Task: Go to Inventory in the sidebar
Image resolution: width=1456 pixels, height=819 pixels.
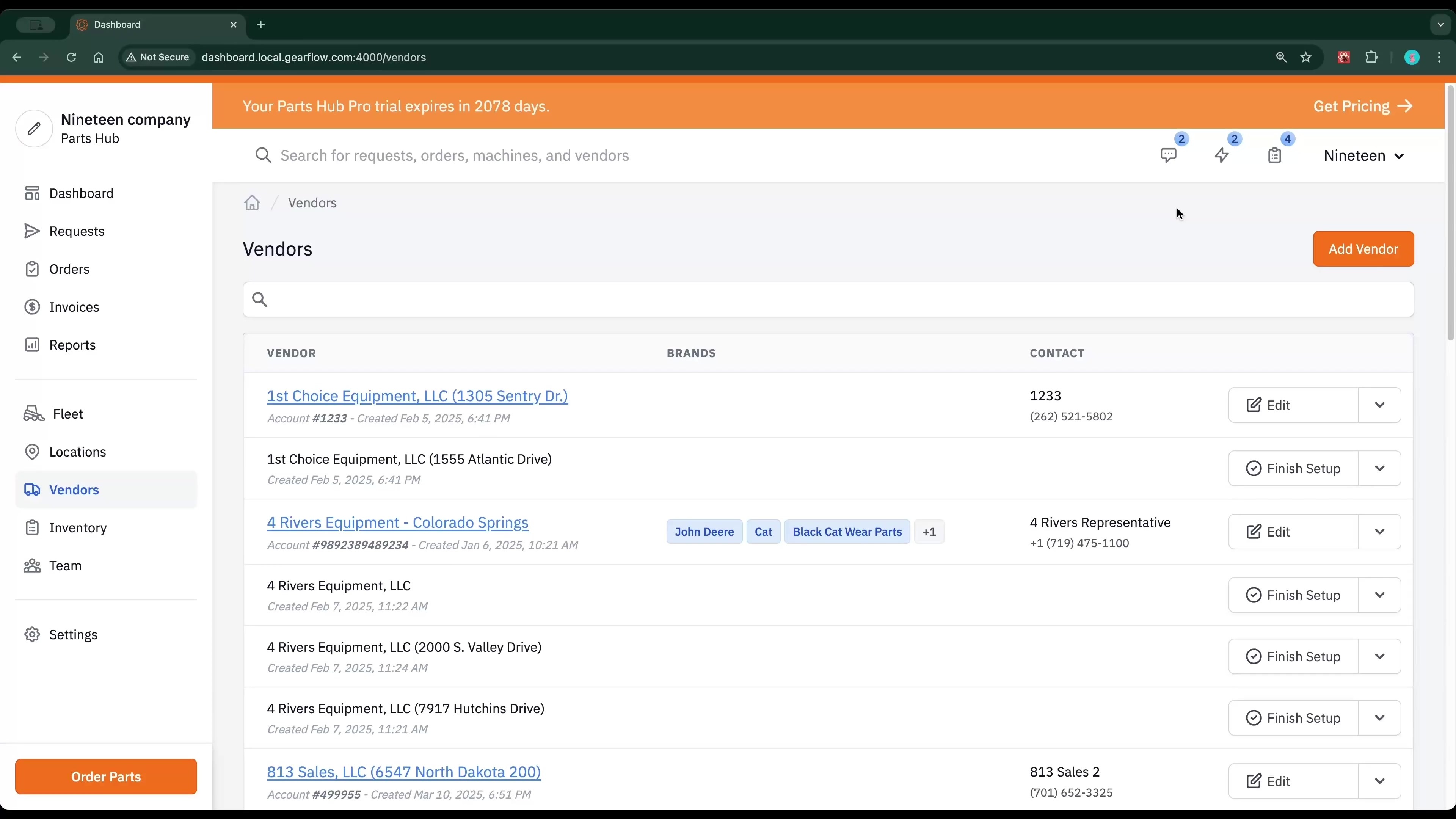Action: (x=77, y=528)
